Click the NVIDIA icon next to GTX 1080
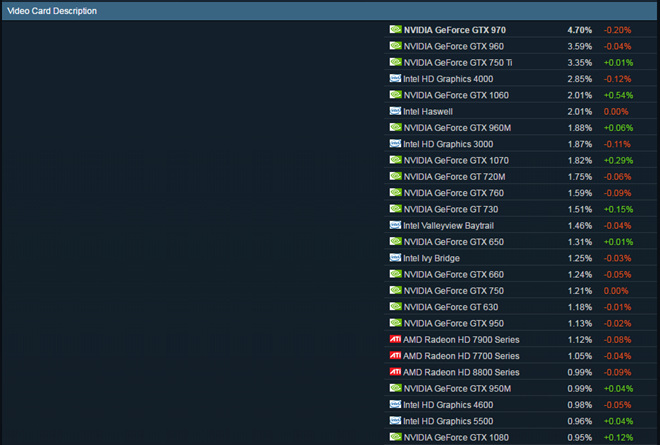 tap(395, 437)
